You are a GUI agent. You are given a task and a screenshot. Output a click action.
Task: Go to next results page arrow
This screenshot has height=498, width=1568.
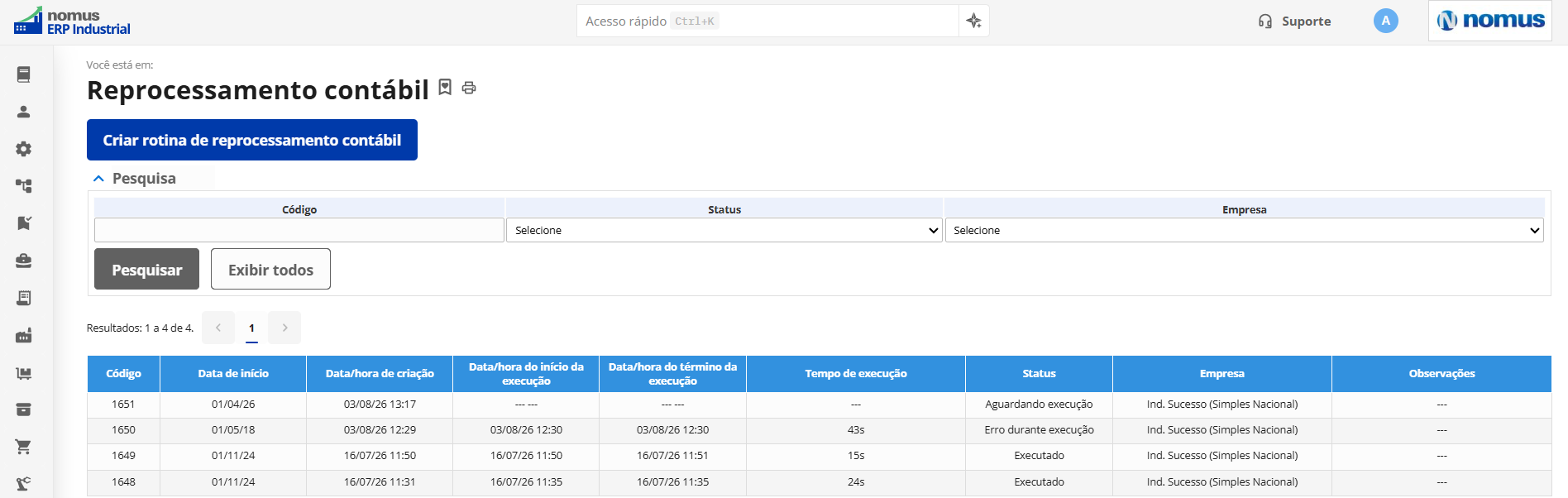[x=284, y=328]
